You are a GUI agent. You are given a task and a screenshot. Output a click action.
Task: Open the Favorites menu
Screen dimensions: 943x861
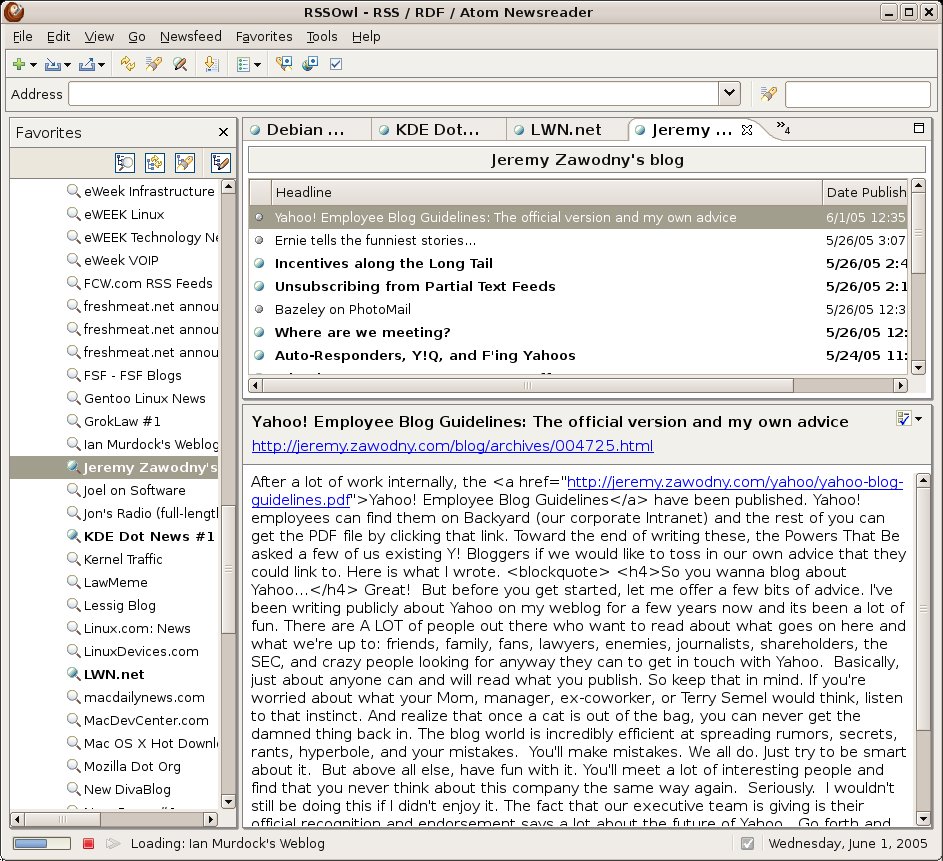(264, 37)
